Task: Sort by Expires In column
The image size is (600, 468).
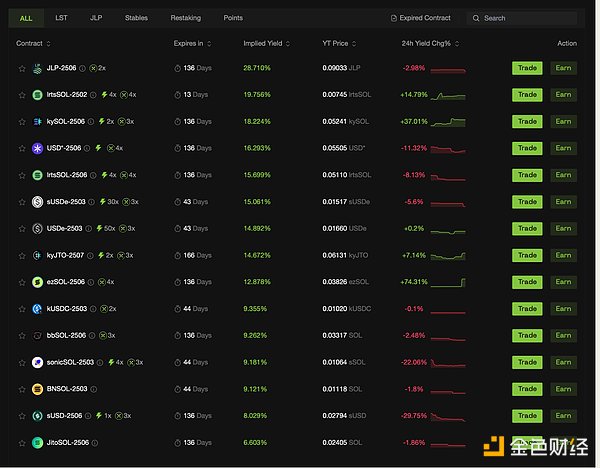Action: click(x=192, y=44)
